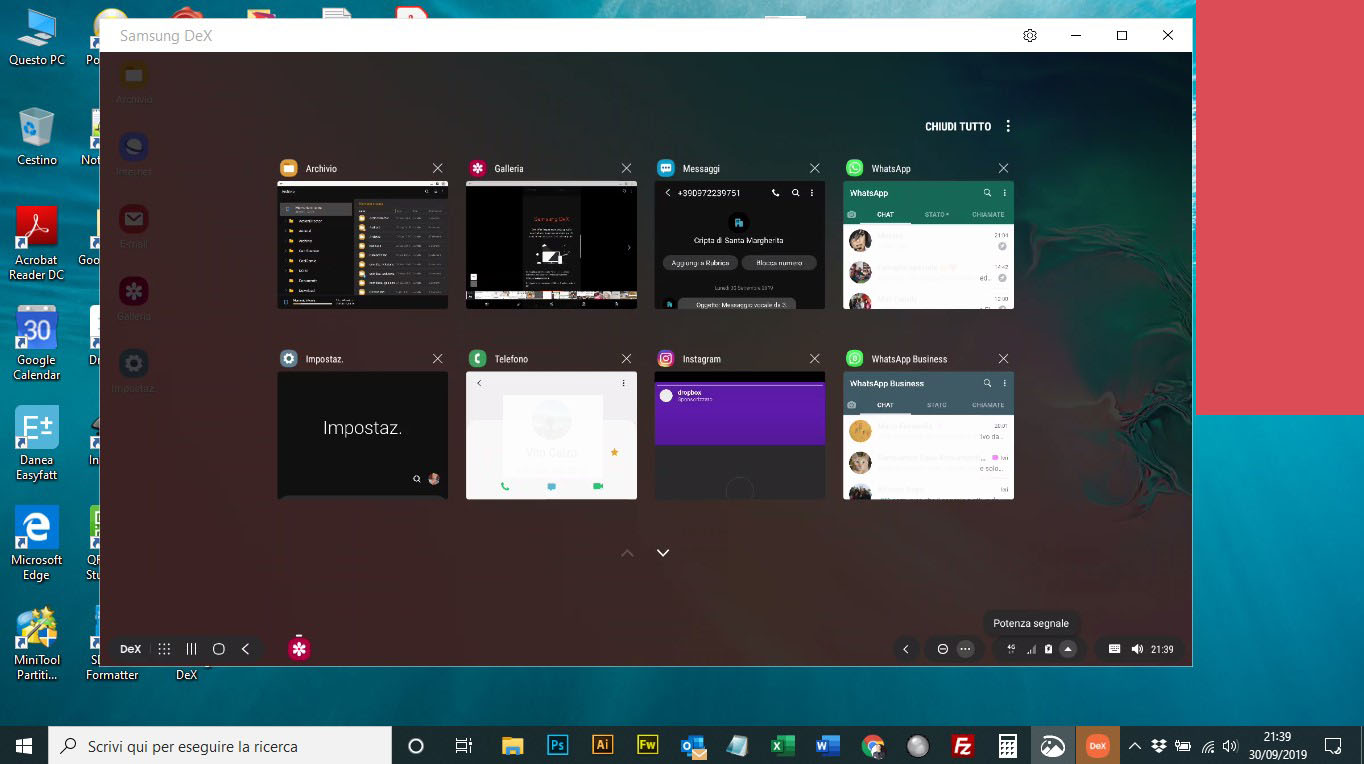
Task: Click the 4G network status icon
Action: coord(1012,649)
